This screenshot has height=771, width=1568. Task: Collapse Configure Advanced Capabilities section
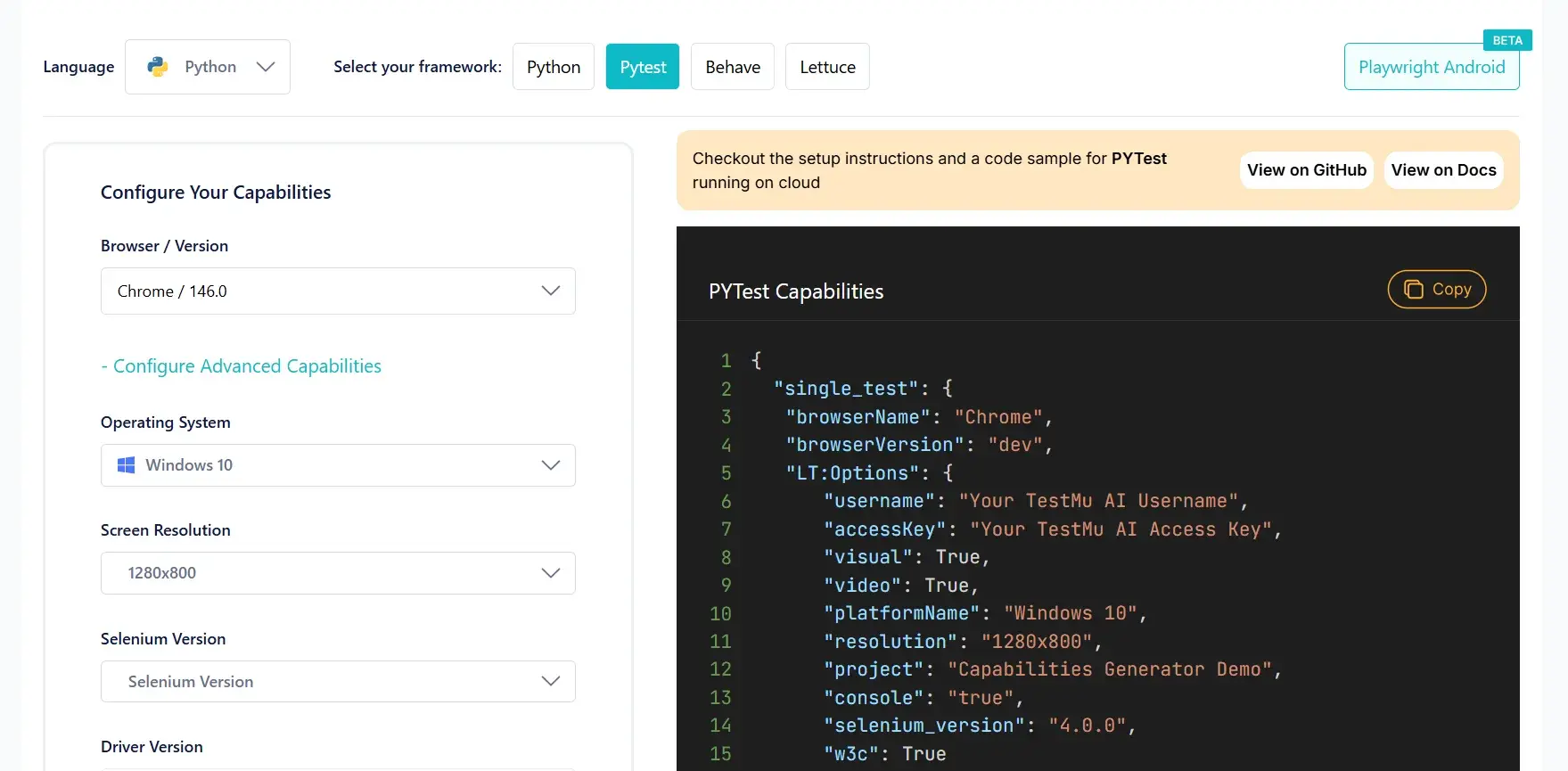[241, 366]
